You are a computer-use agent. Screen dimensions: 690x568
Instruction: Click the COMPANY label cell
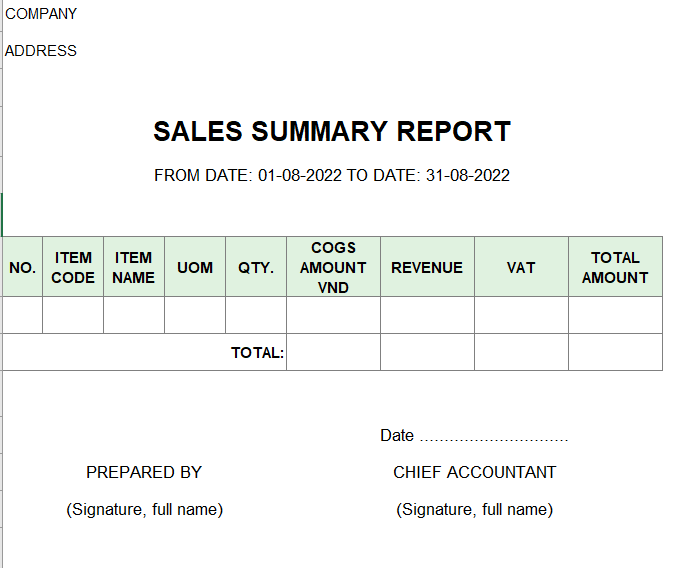(x=41, y=14)
